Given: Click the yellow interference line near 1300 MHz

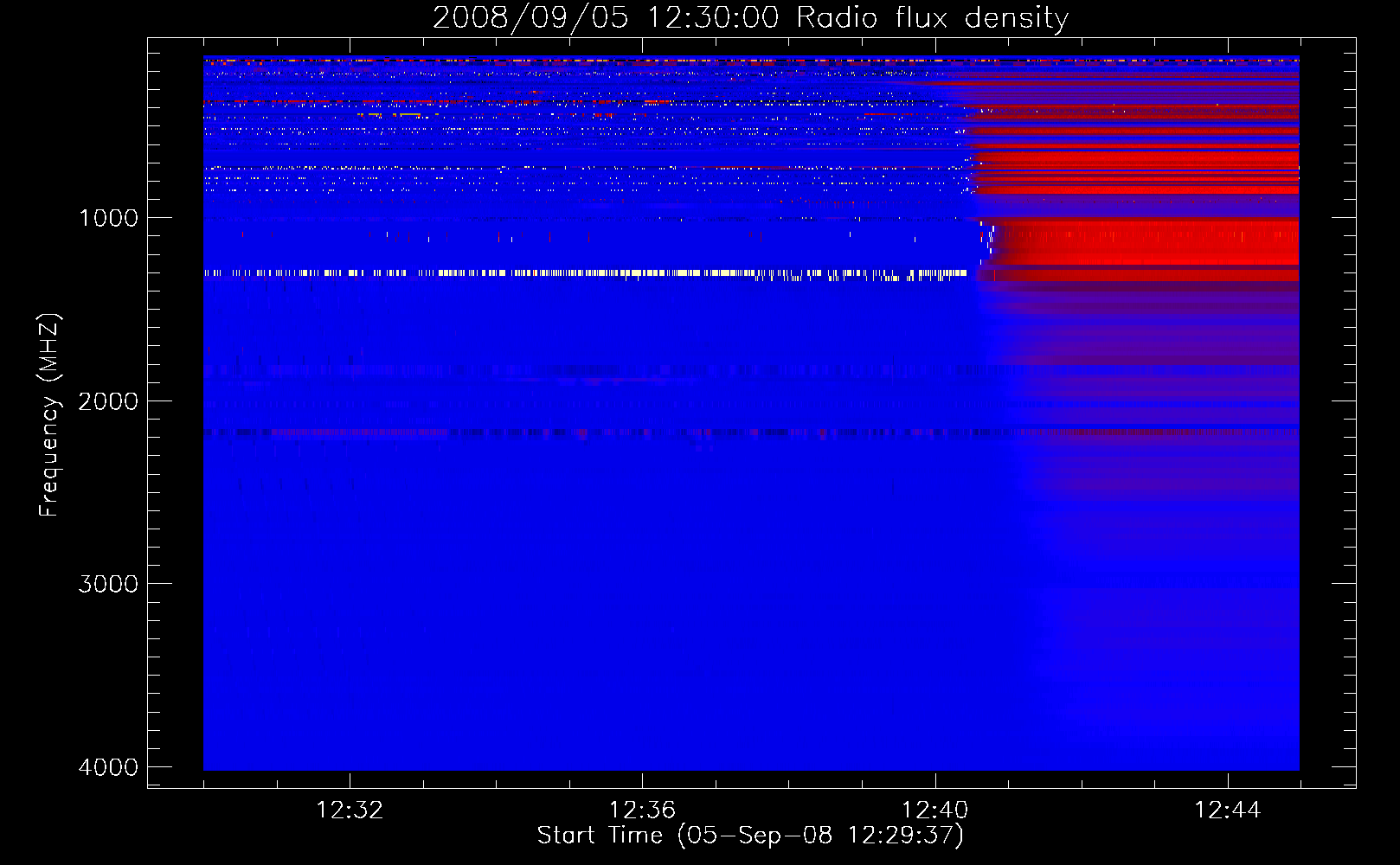Looking at the screenshot, I should (585, 273).
